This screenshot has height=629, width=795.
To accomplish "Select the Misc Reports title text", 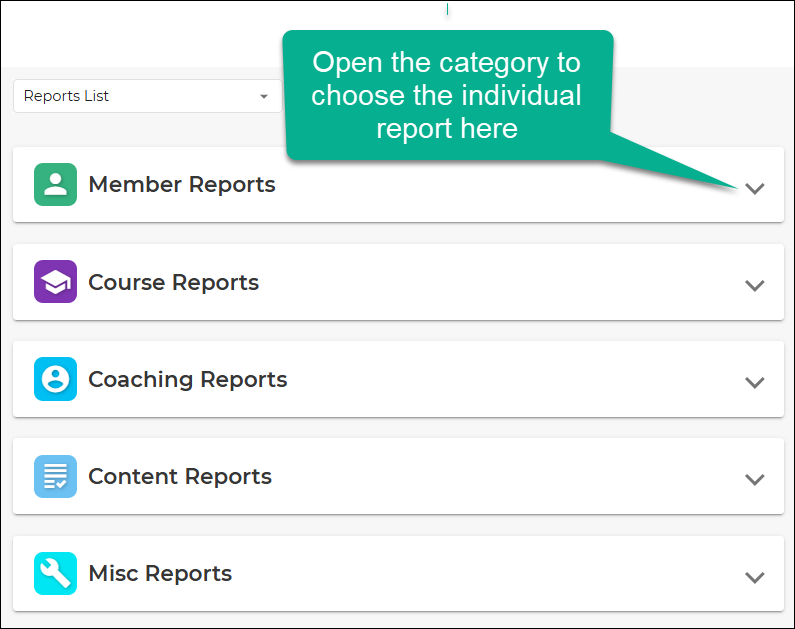I will [160, 574].
